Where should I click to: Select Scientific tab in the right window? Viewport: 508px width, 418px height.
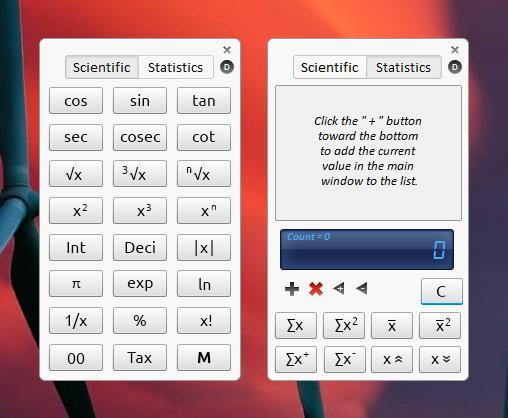(x=330, y=67)
